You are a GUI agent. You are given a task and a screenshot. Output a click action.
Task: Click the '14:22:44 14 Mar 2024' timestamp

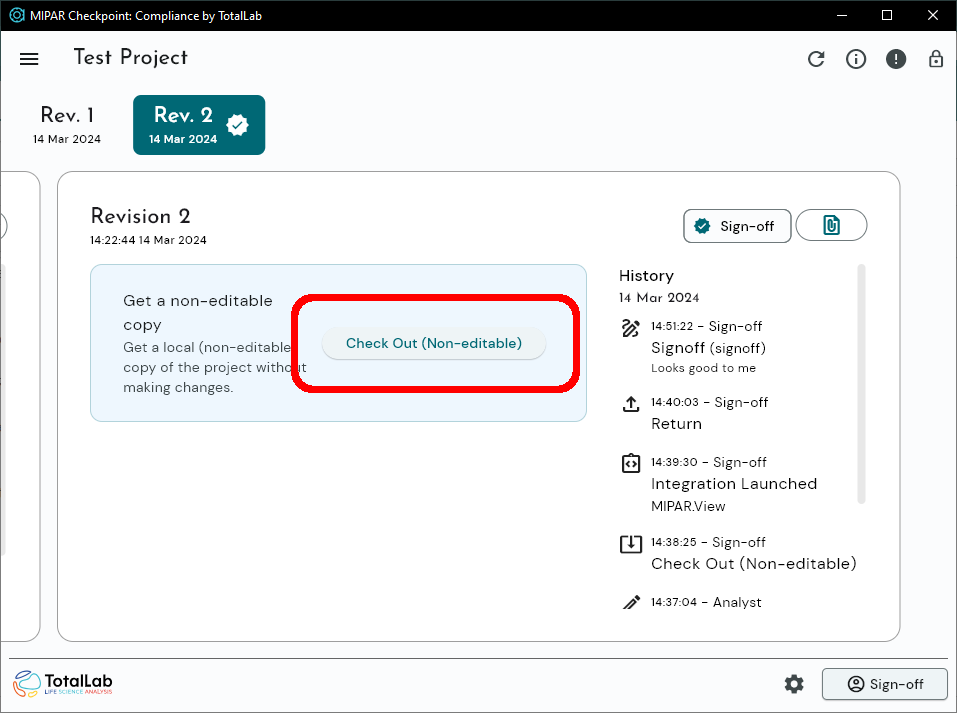click(148, 240)
